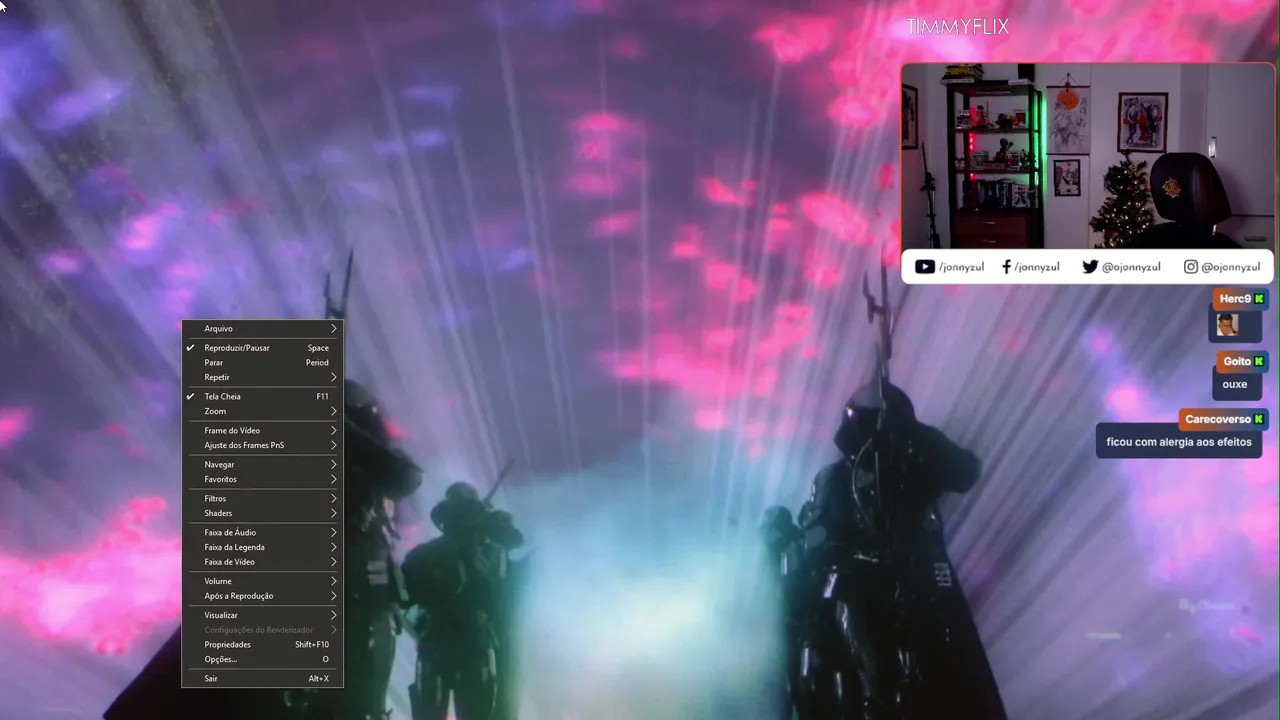Click the /jonnyzul handle beside the YouTube icon
The image size is (1280, 720).
[961, 267]
